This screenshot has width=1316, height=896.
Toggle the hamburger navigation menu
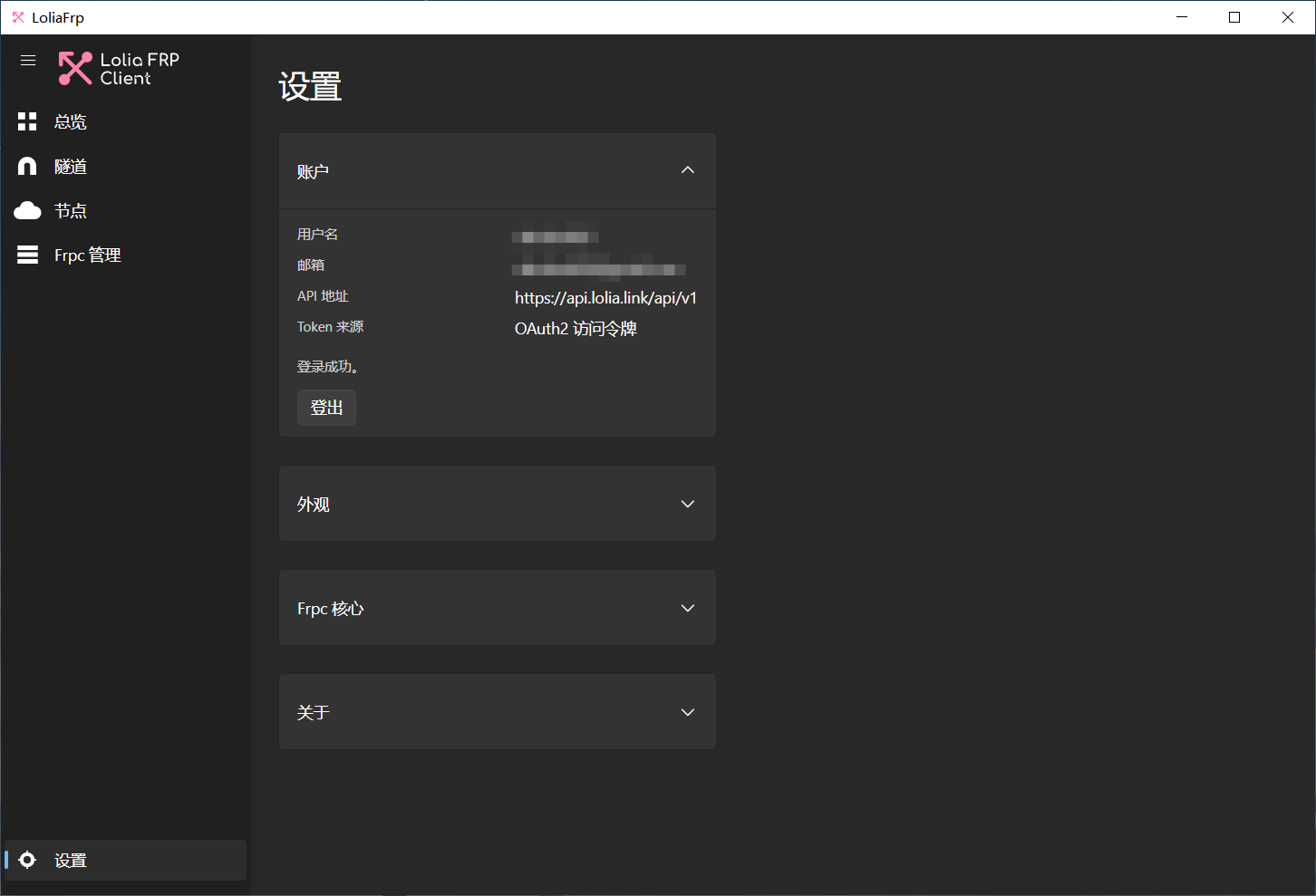click(28, 61)
